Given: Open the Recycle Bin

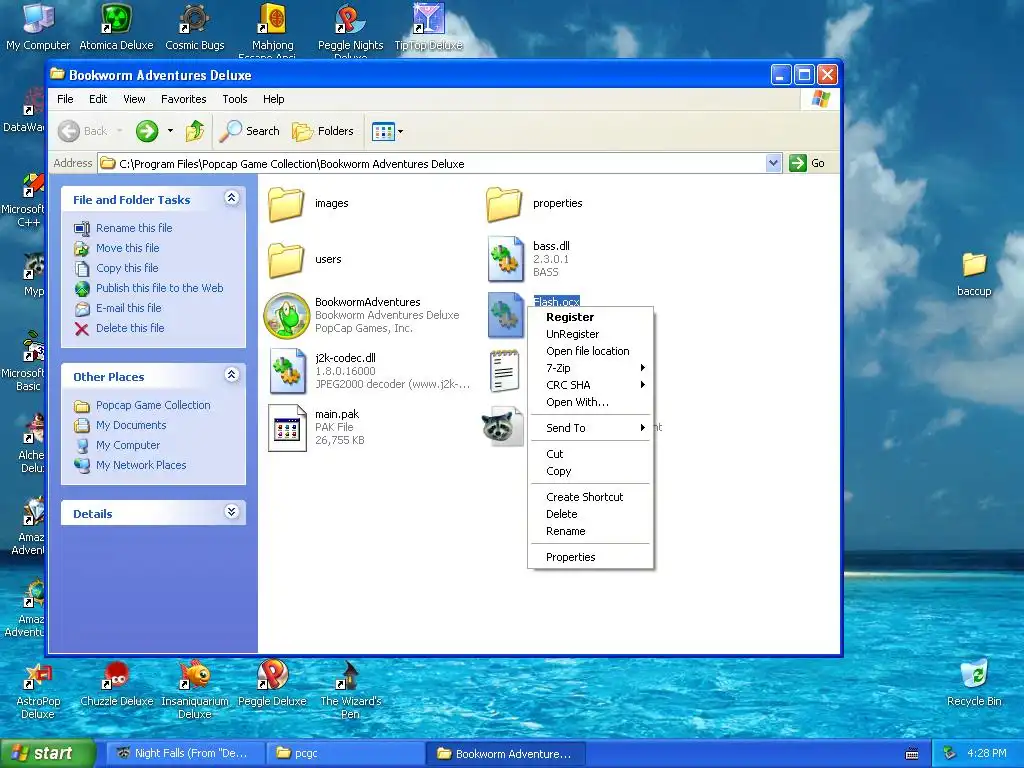Looking at the screenshot, I should [x=974, y=683].
